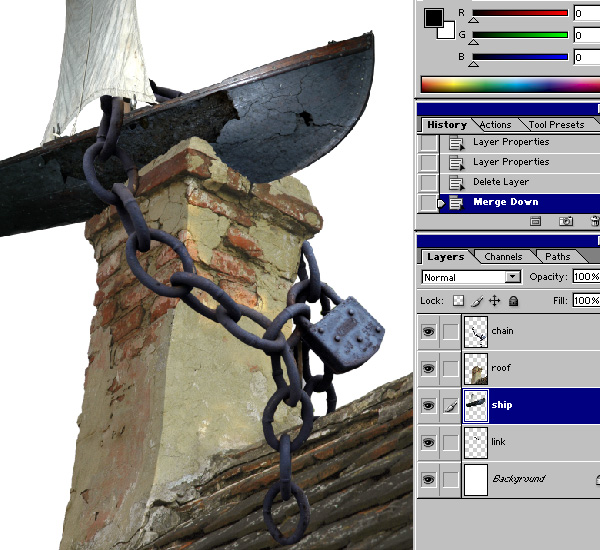Toggle lock all padlock icon

click(x=514, y=301)
